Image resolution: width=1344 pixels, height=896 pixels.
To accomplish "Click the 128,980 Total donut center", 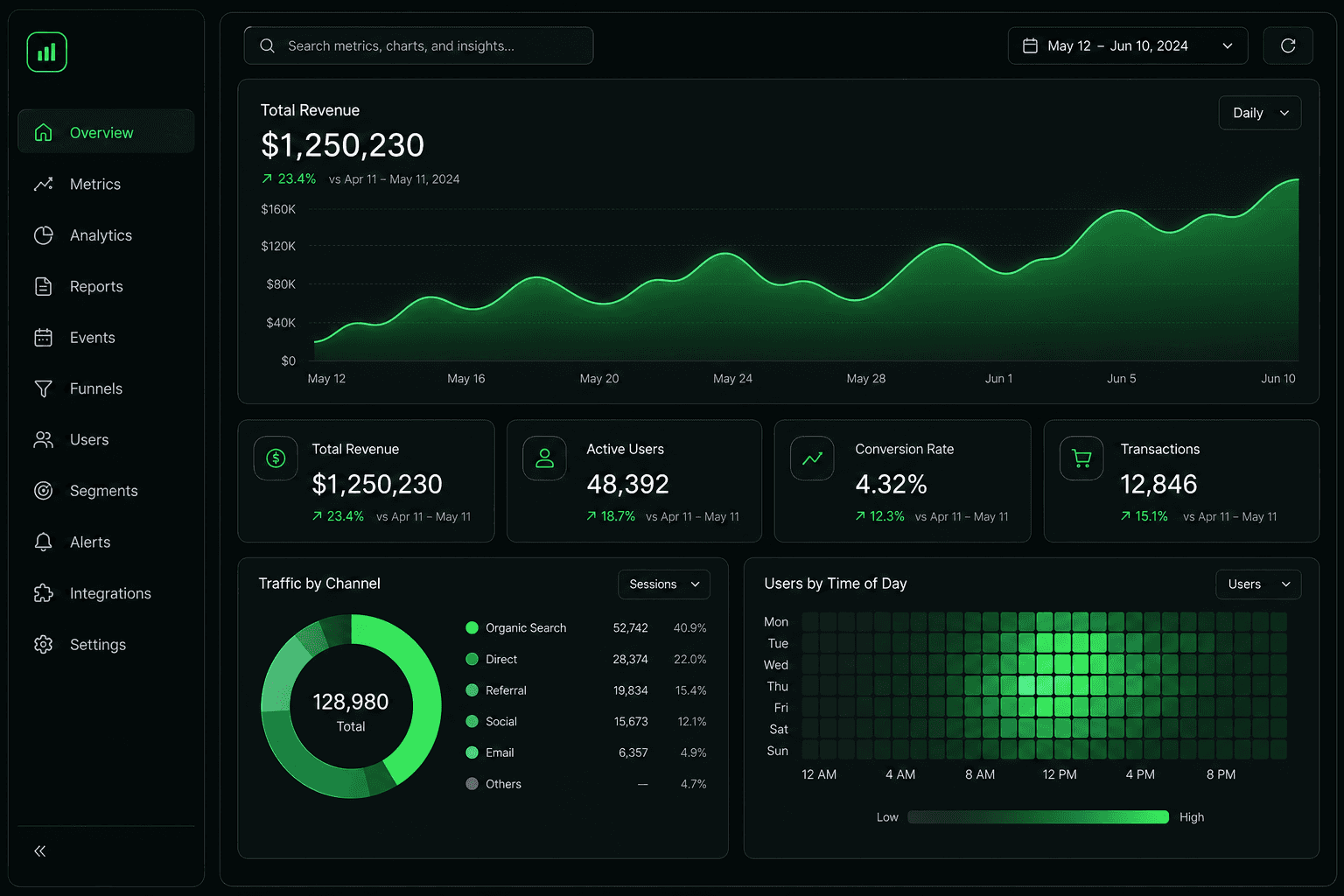I will point(351,711).
